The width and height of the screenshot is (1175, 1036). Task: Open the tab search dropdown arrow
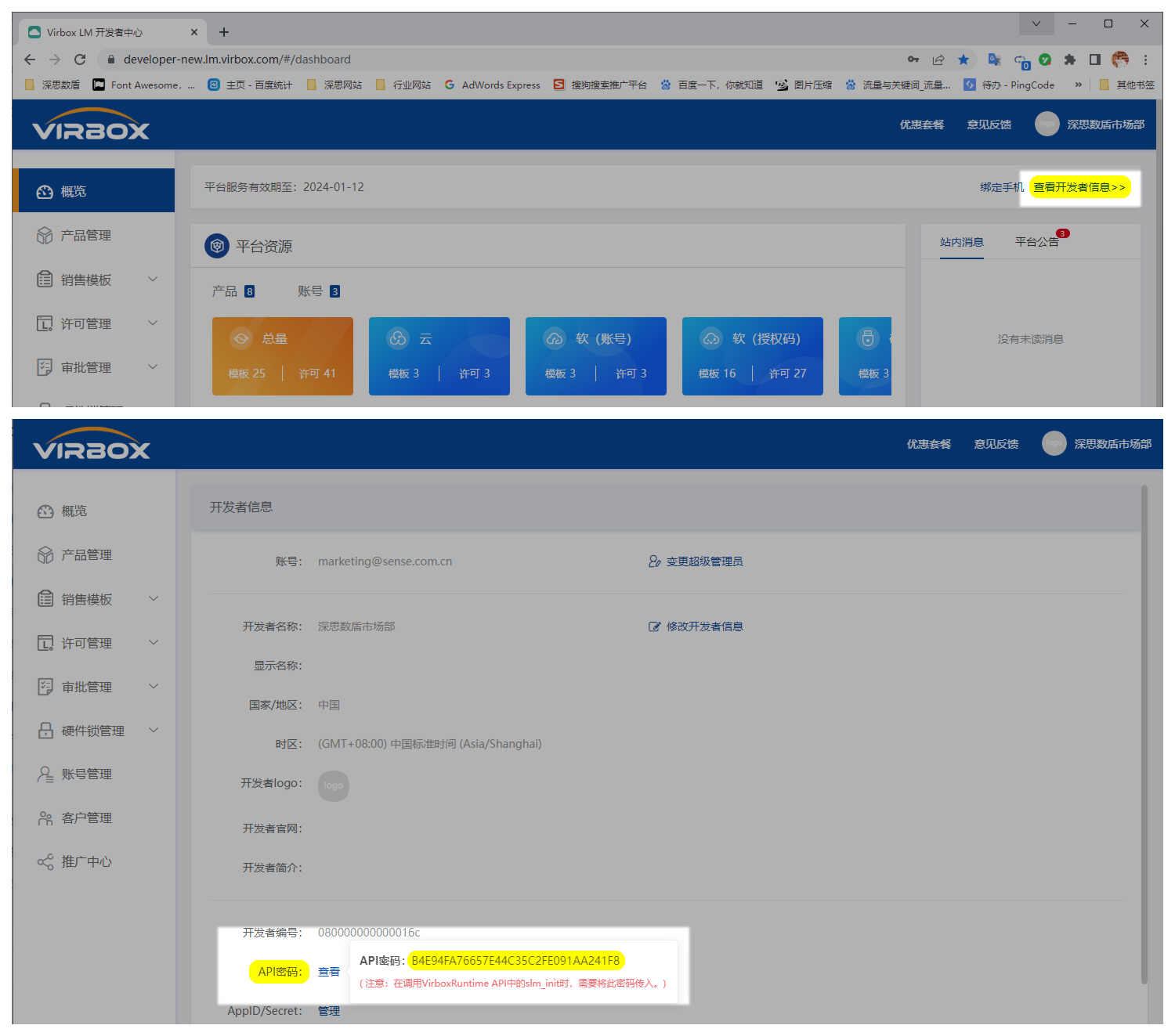[1036, 23]
